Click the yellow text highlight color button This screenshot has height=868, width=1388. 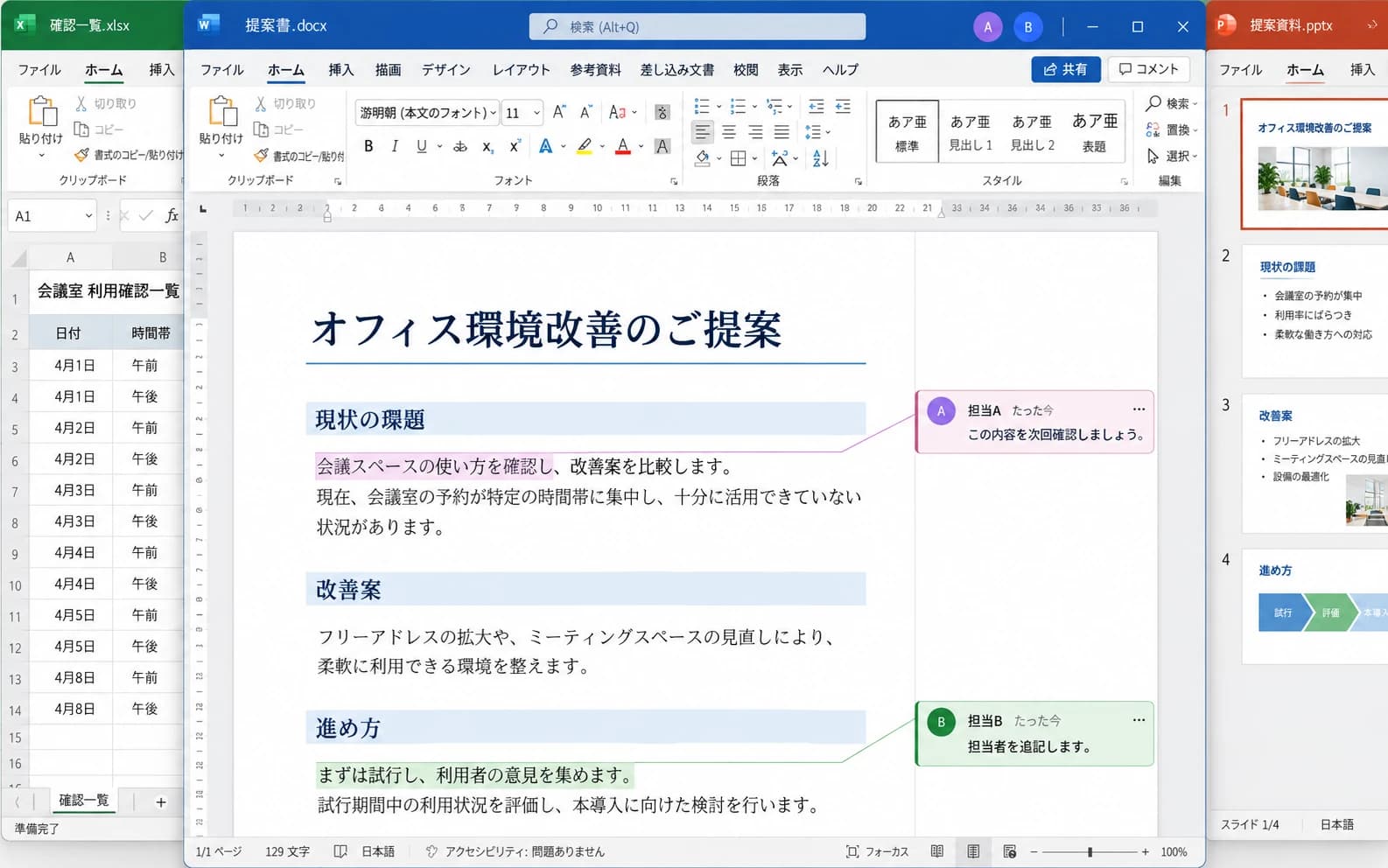click(x=585, y=146)
